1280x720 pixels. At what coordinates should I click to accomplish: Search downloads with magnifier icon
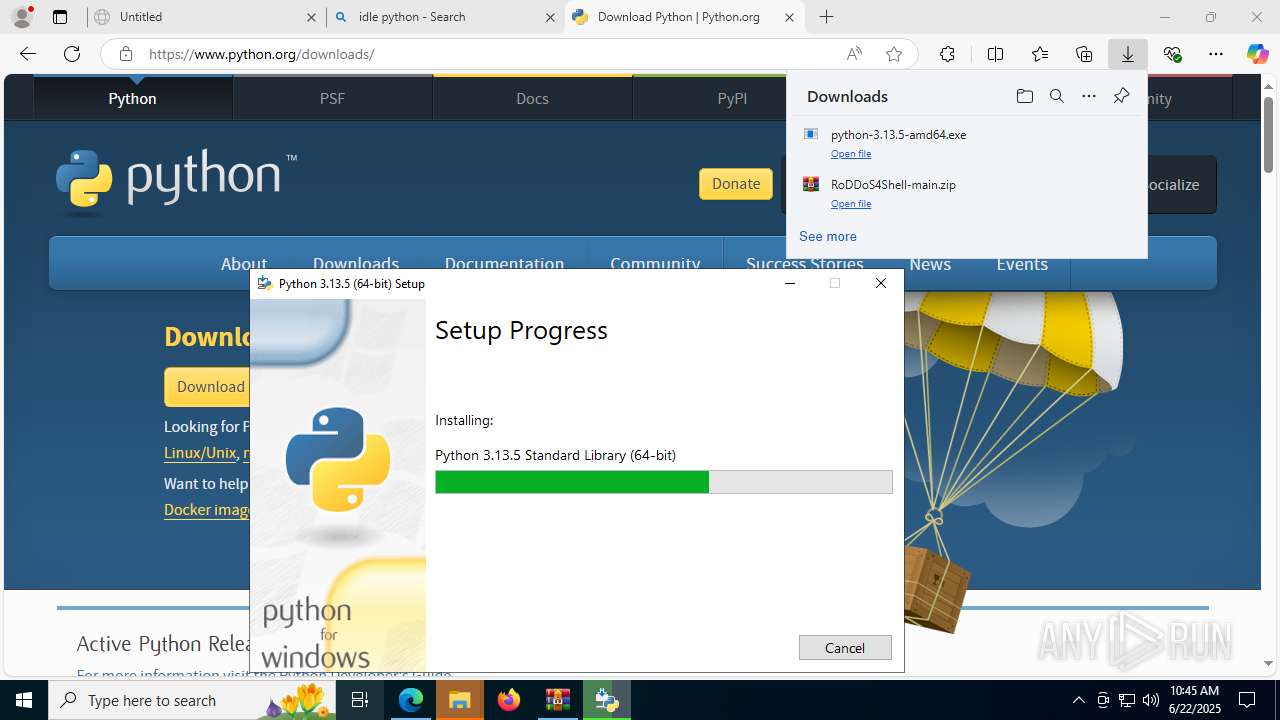1057,96
